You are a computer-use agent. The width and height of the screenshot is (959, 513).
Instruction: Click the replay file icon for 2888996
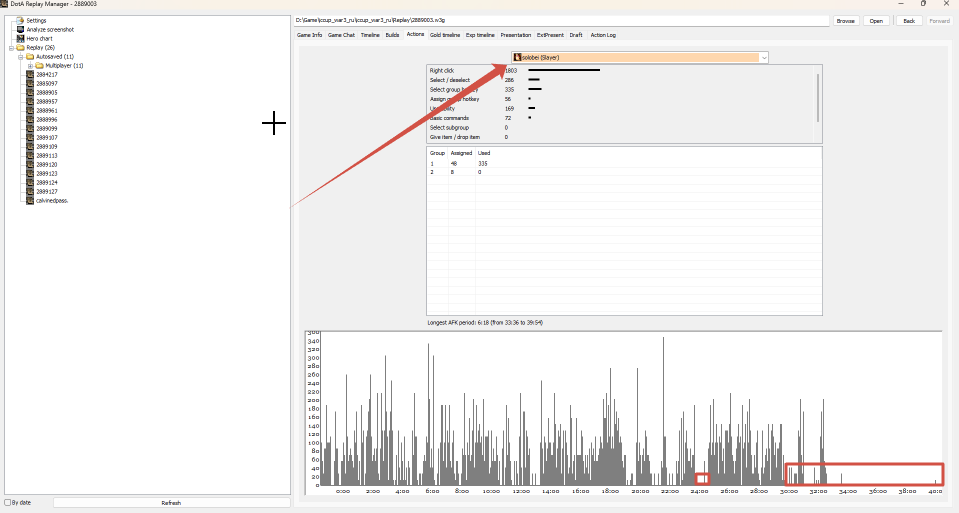[30, 119]
